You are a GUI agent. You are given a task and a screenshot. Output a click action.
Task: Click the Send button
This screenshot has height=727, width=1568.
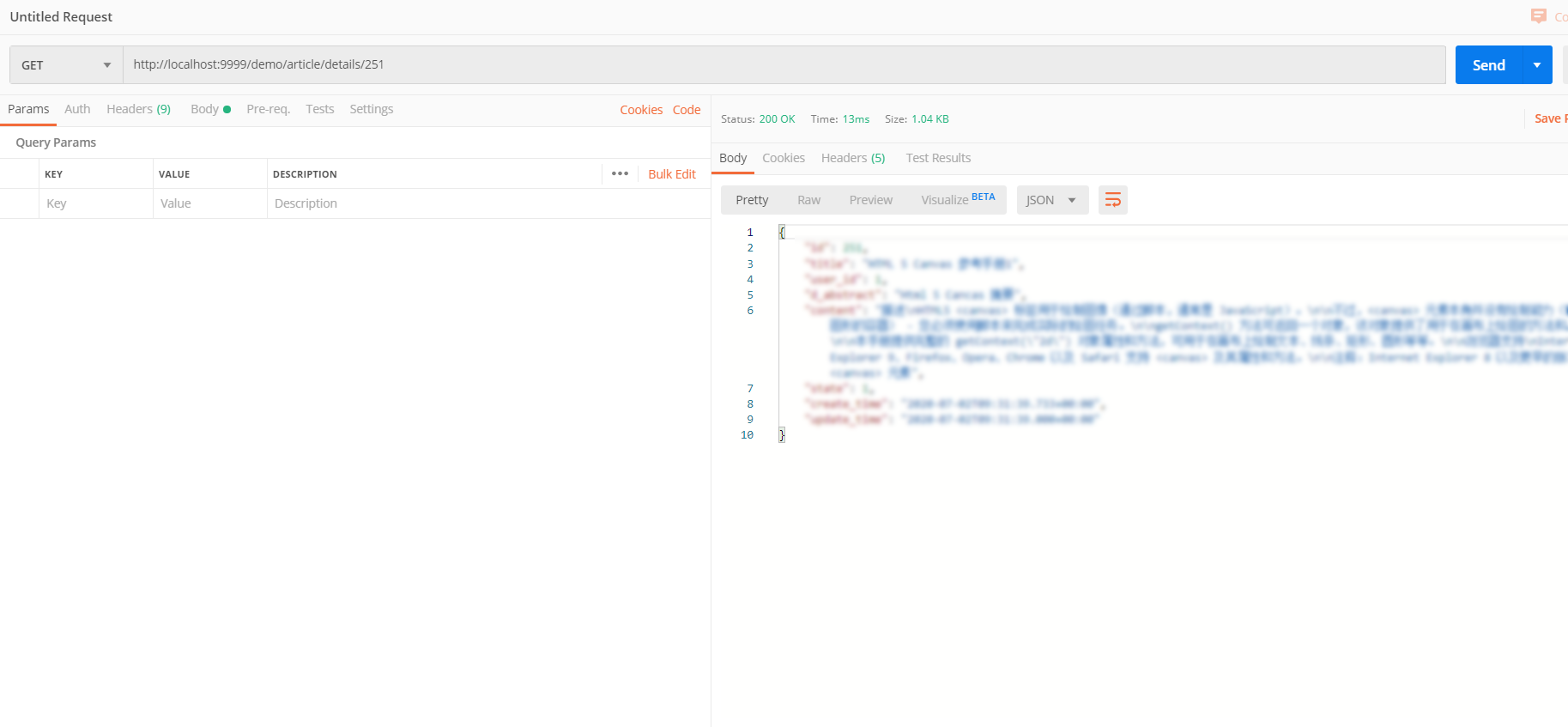(1489, 65)
